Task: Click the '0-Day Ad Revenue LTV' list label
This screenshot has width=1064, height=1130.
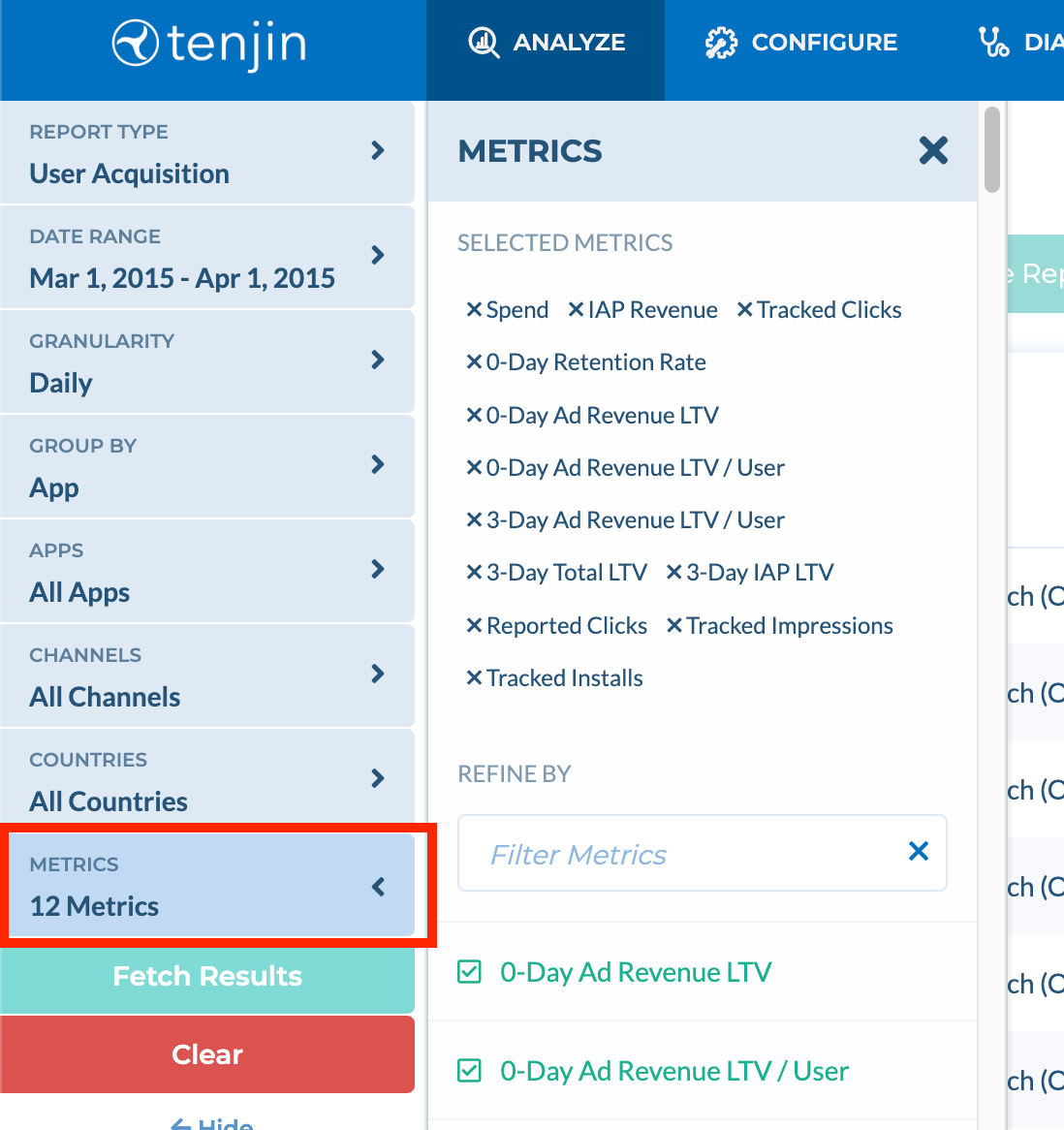Action: 636,971
